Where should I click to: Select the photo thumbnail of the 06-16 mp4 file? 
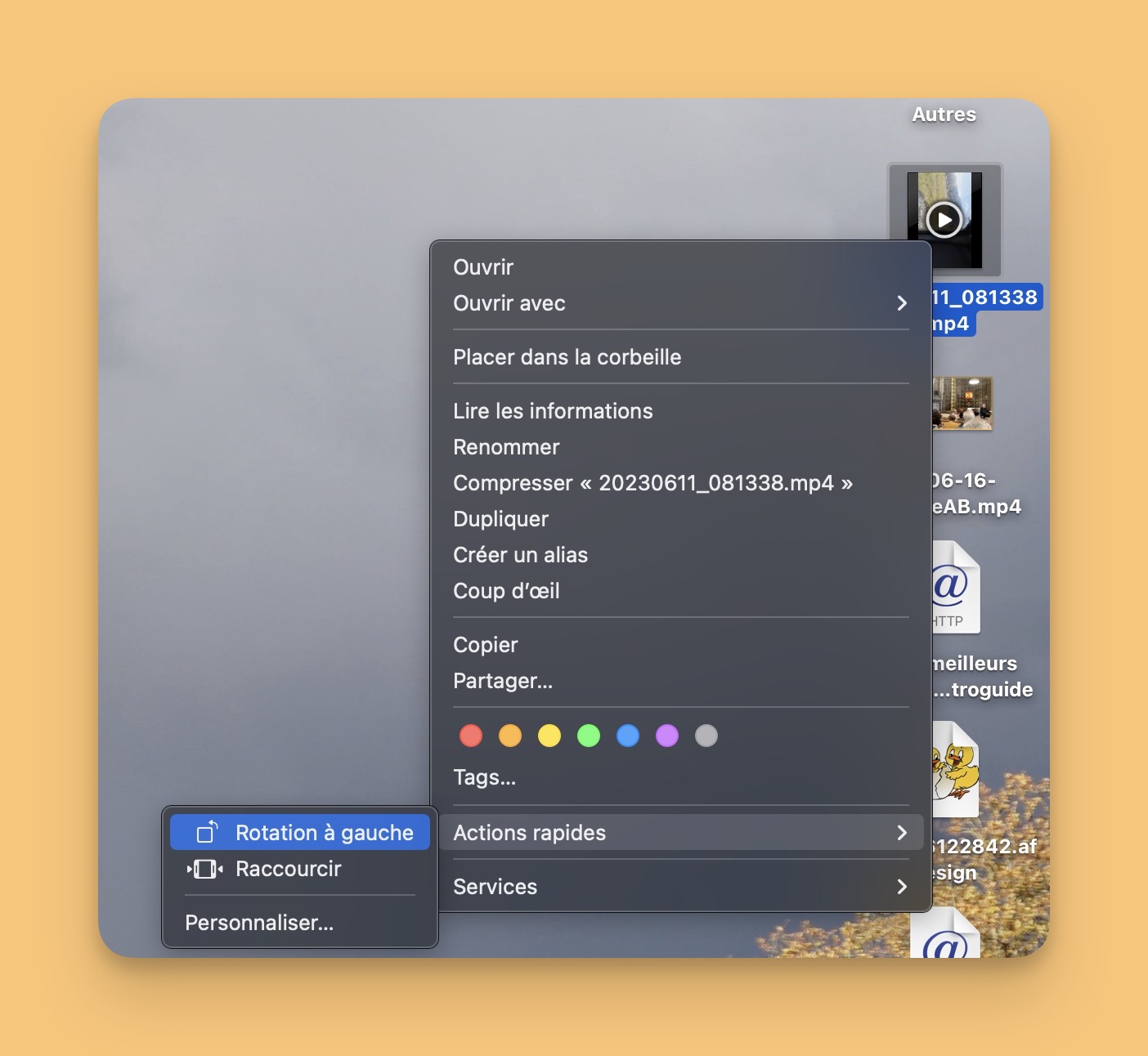(x=962, y=404)
